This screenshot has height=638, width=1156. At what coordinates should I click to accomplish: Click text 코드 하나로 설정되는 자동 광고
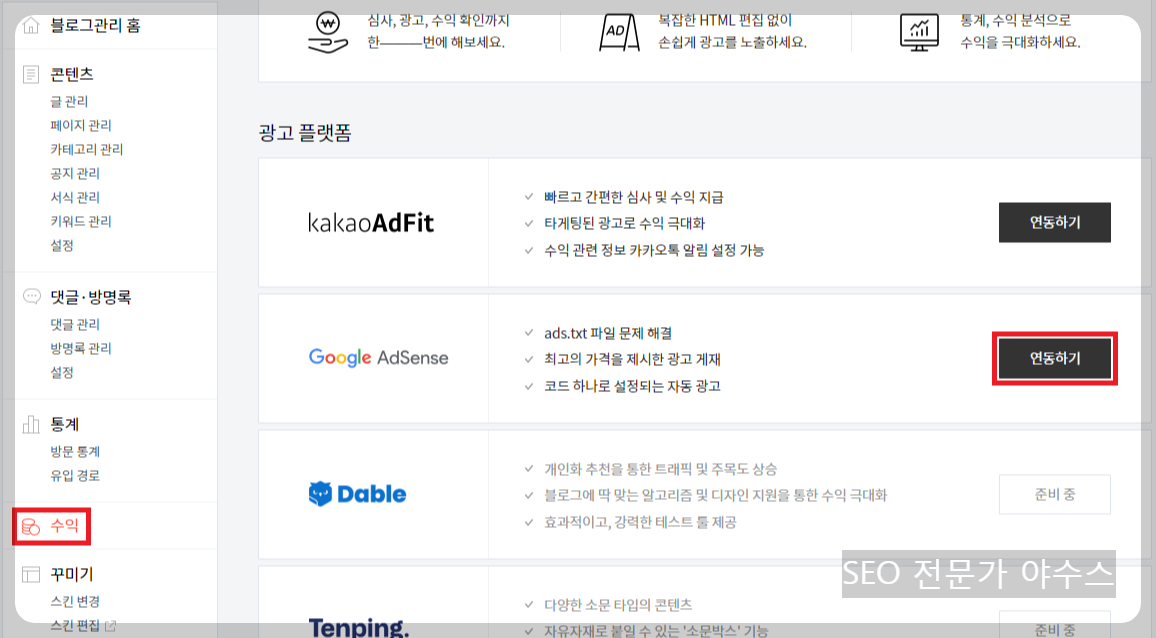pos(633,386)
